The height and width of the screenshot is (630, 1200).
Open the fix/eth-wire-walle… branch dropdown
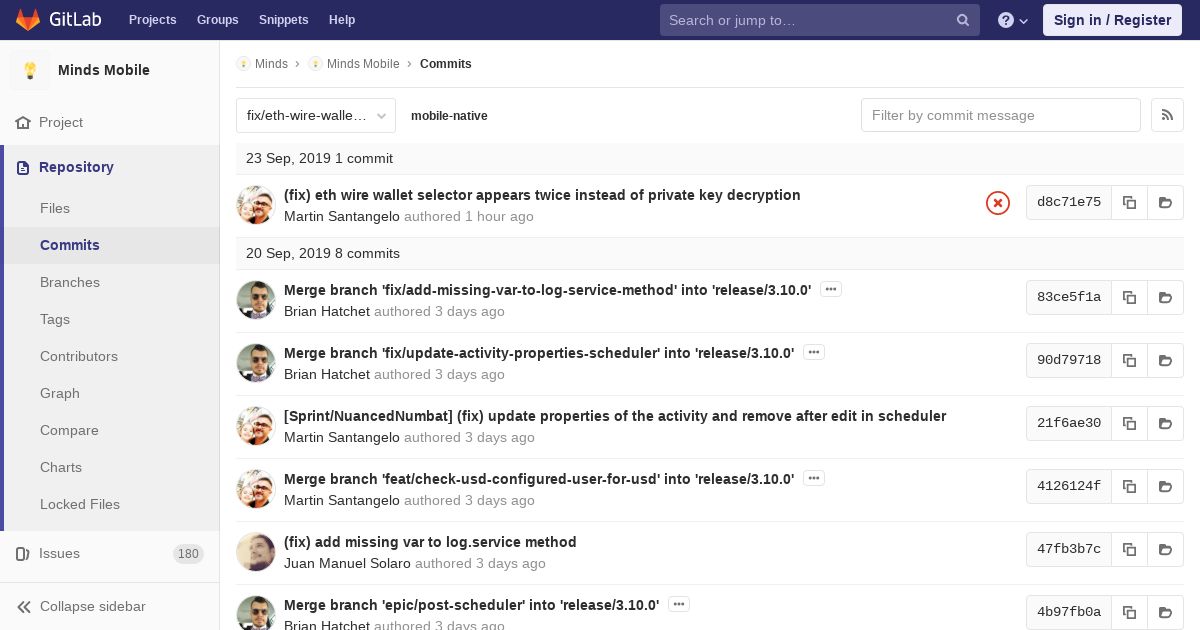click(316, 115)
